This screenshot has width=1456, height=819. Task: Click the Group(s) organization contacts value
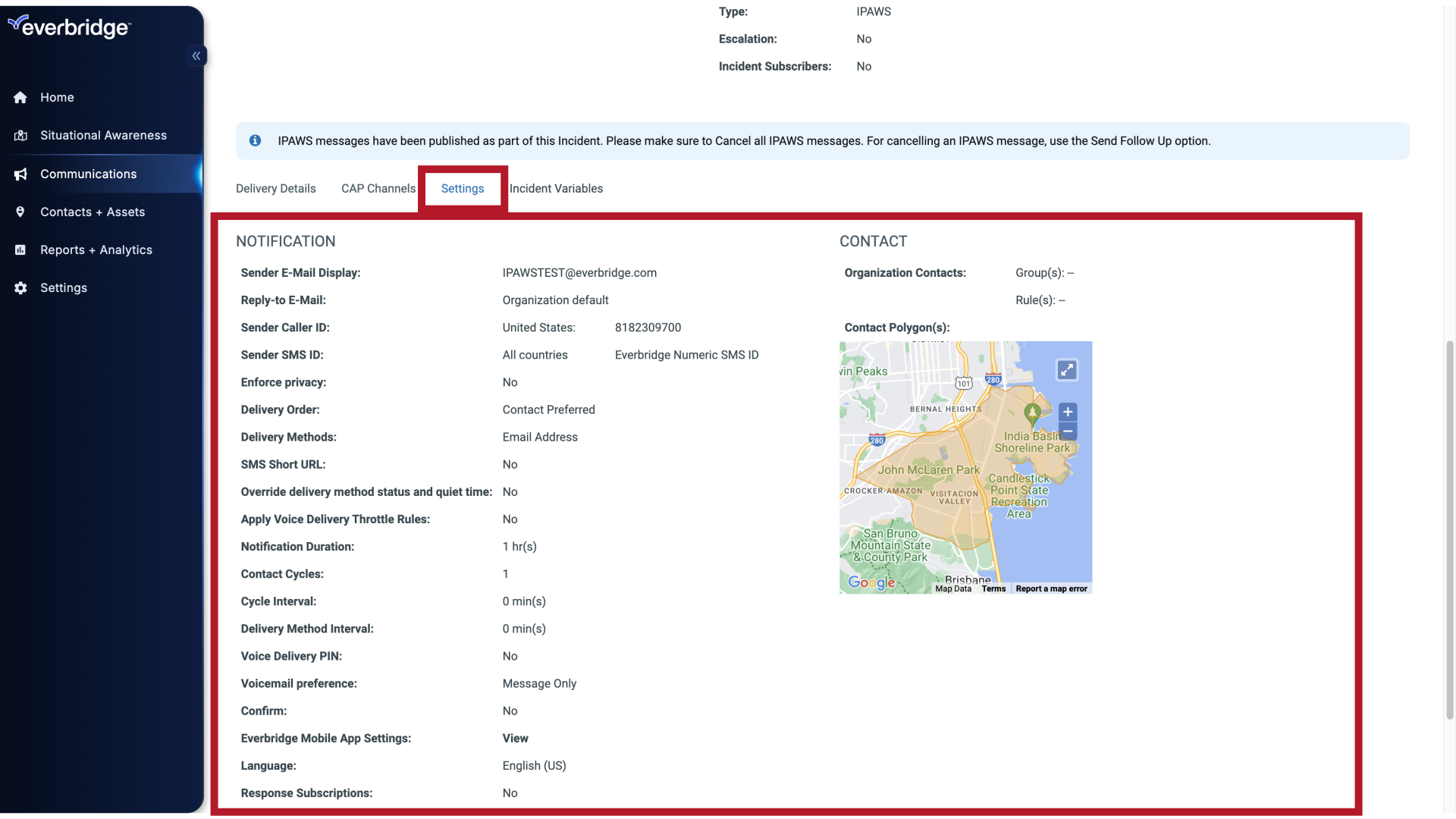click(x=1044, y=273)
